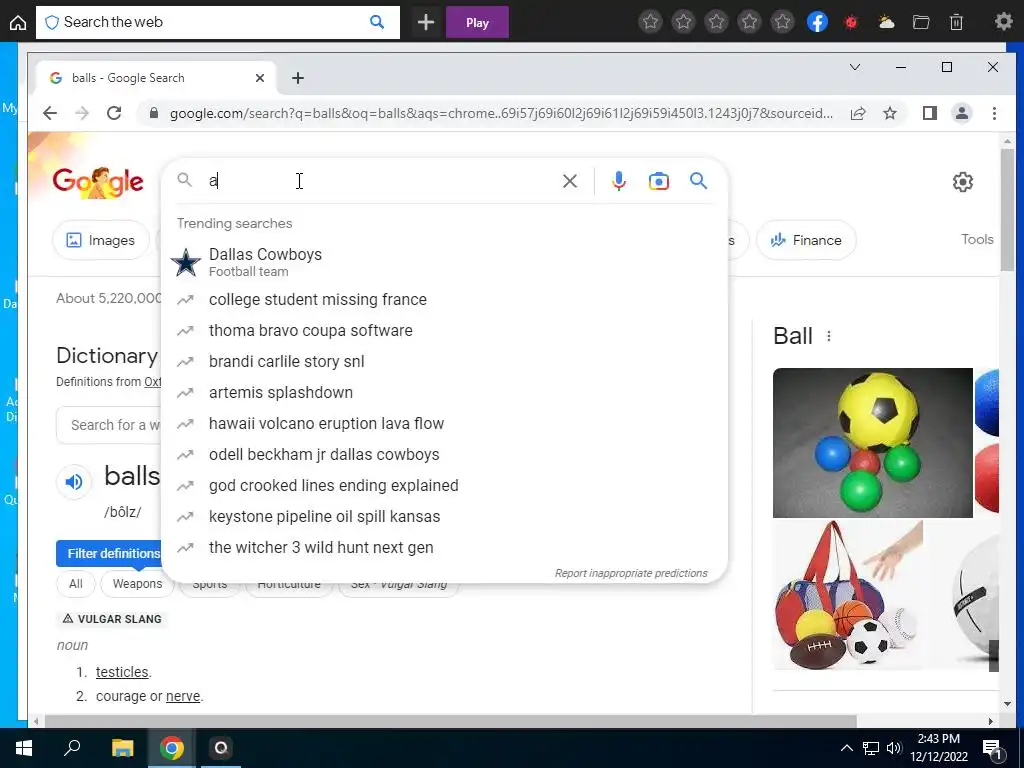Open settings gear in top bar
Screen dimensions: 1024x768
(1003, 22)
